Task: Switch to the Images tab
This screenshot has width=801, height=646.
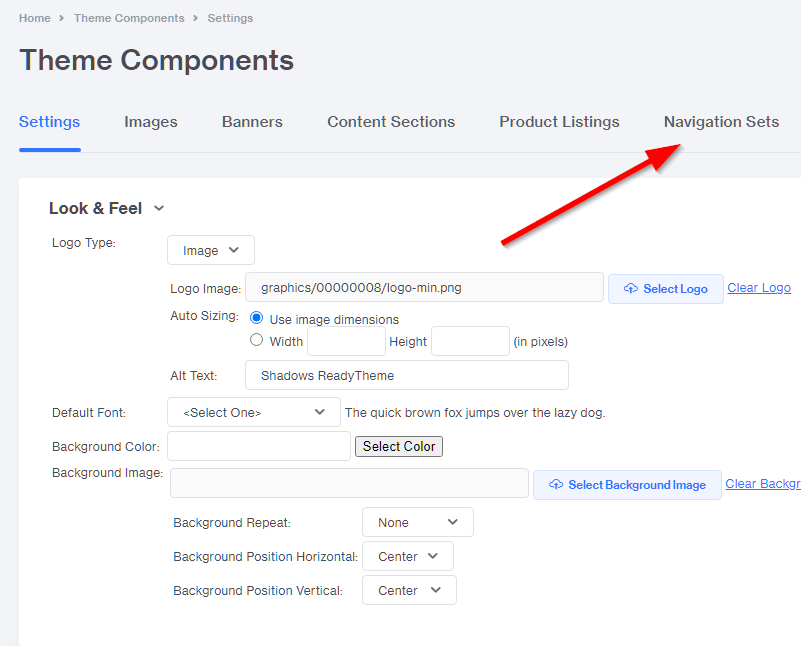Action: tap(151, 122)
